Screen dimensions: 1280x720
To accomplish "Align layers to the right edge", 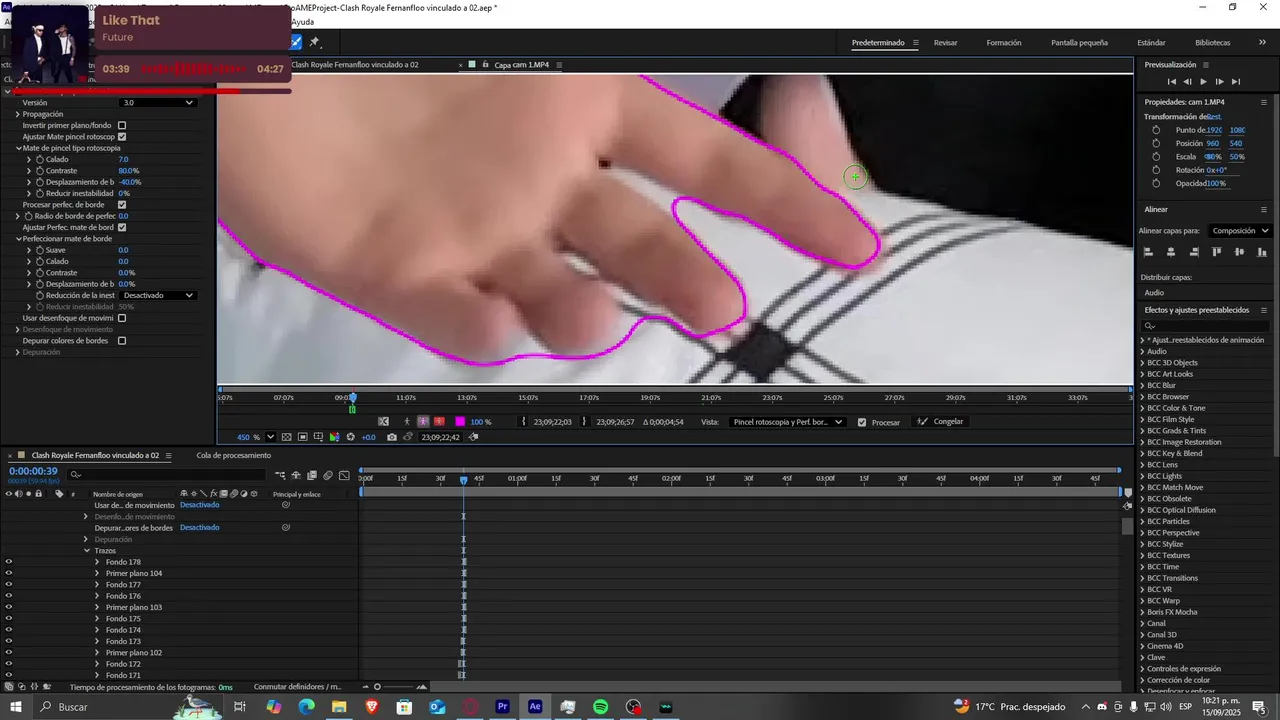I will (1194, 252).
